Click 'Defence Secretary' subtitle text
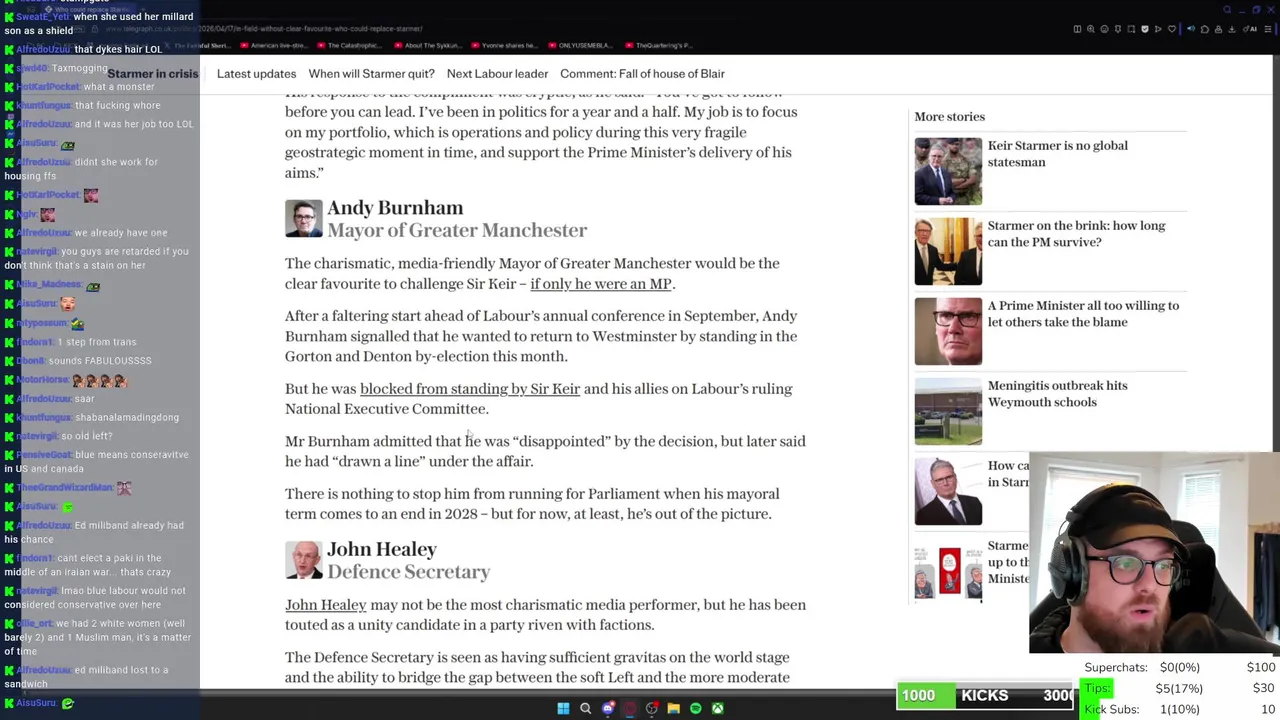This screenshot has height=720, width=1280. [408, 572]
